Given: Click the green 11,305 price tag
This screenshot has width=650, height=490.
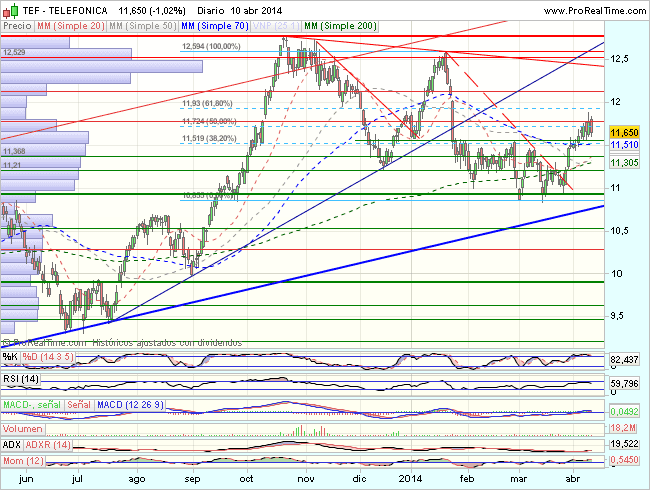Looking at the screenshot, I should [x=625, y=163].
